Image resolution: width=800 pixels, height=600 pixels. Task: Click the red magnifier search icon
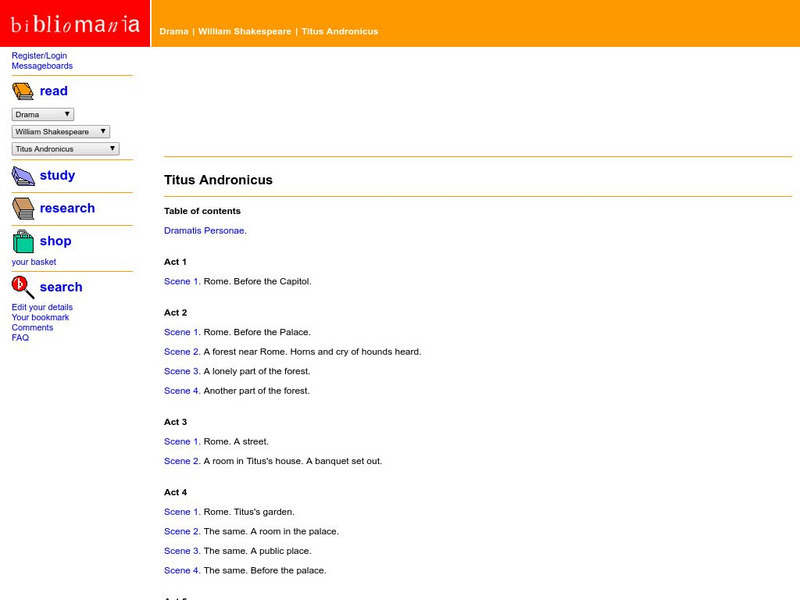(23, 287)
